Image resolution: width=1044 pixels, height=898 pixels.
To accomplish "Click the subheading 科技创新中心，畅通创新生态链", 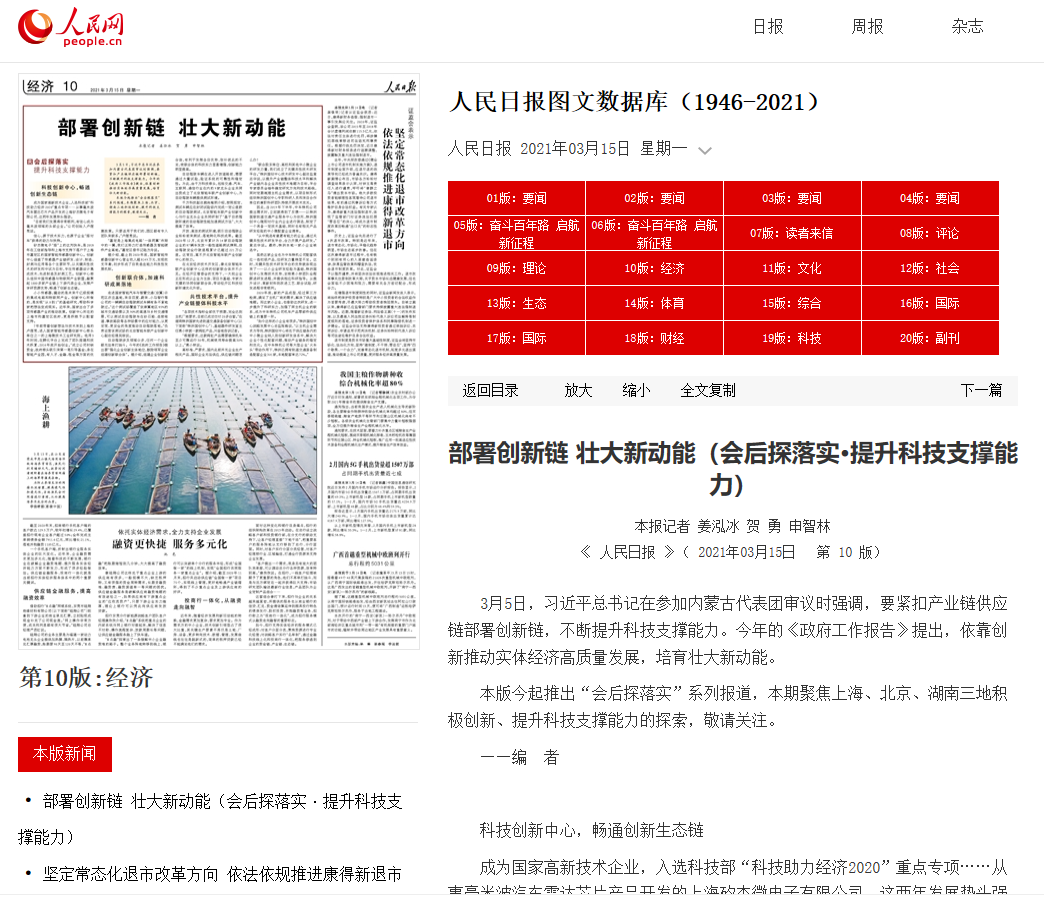I will pyautogui.click(x=591, y=830).
